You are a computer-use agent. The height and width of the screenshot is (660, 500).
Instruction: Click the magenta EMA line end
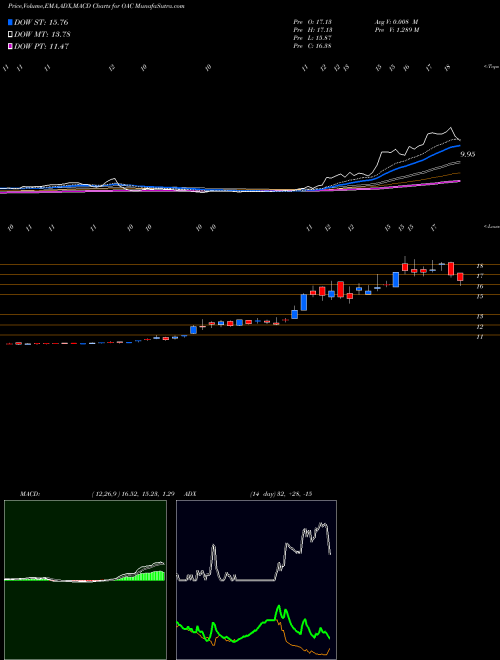coord(459,181)
